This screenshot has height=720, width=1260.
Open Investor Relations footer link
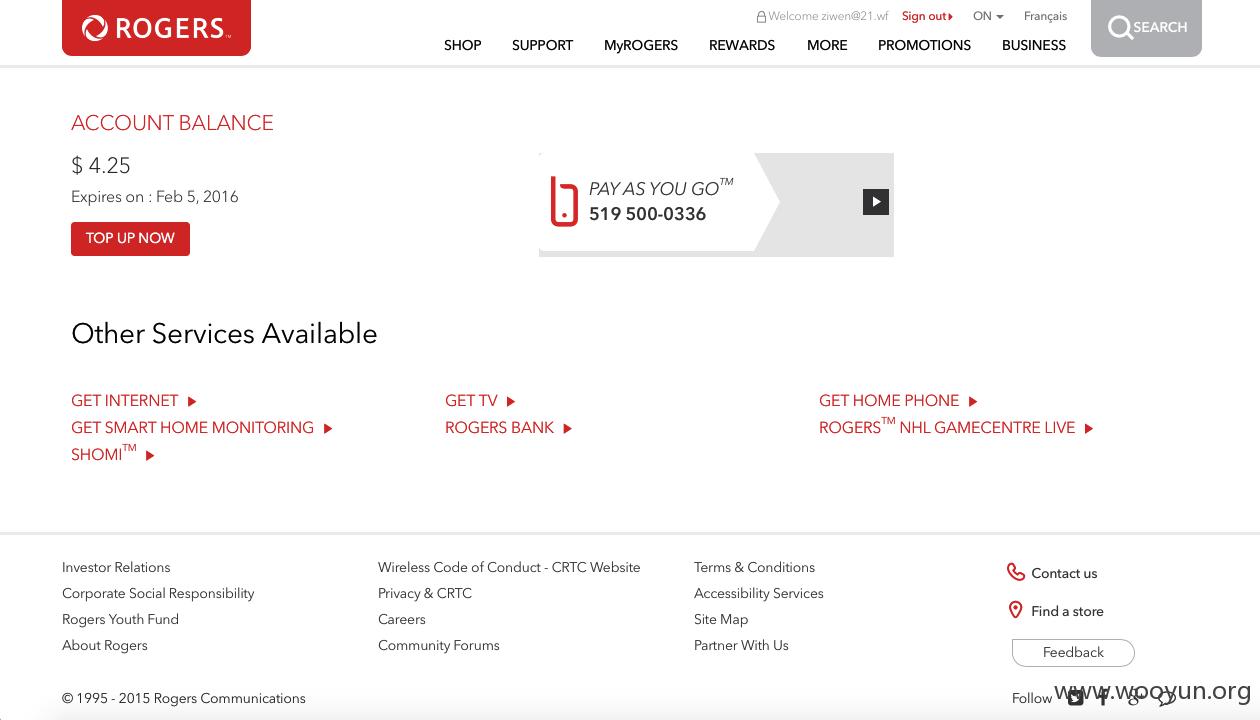(116, 567)
